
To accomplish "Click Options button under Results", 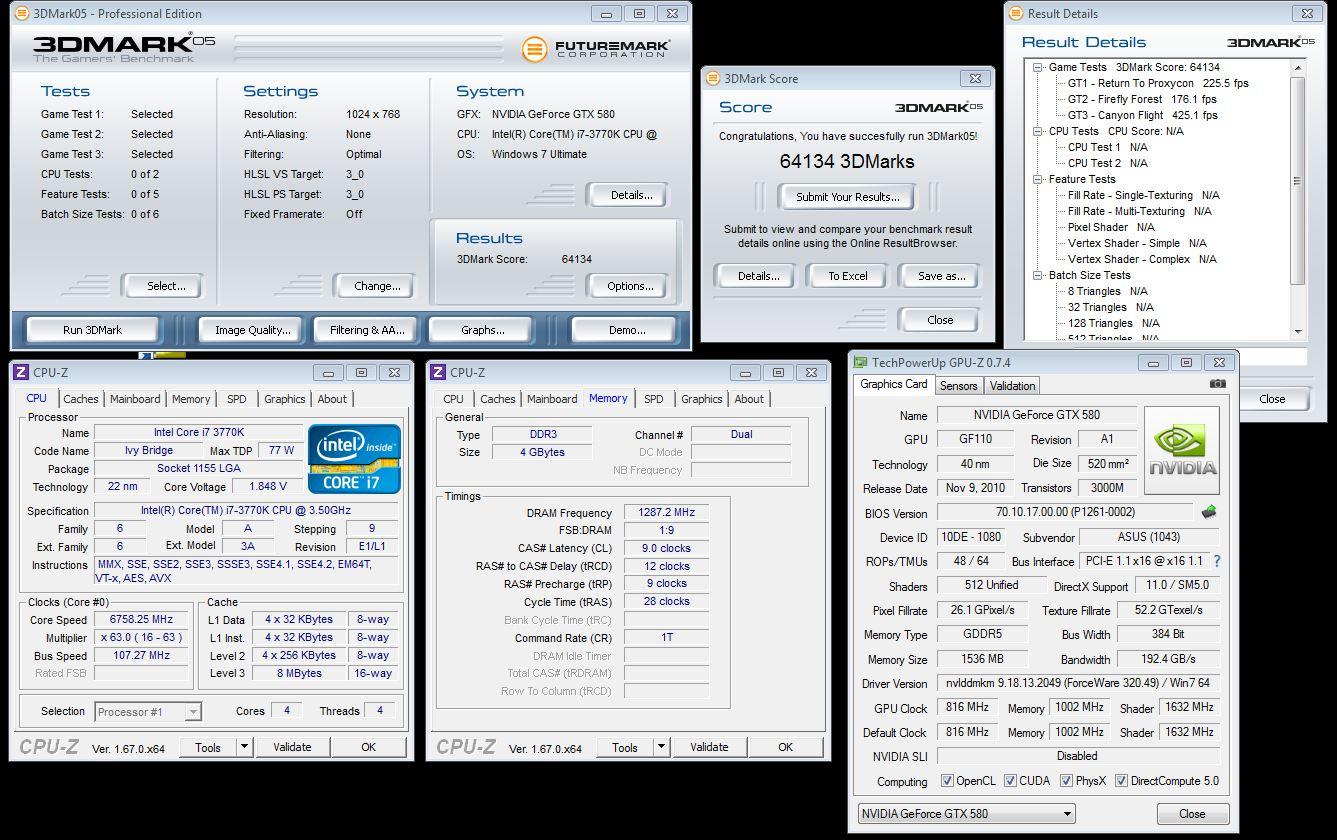I will [x=630, y=286].
